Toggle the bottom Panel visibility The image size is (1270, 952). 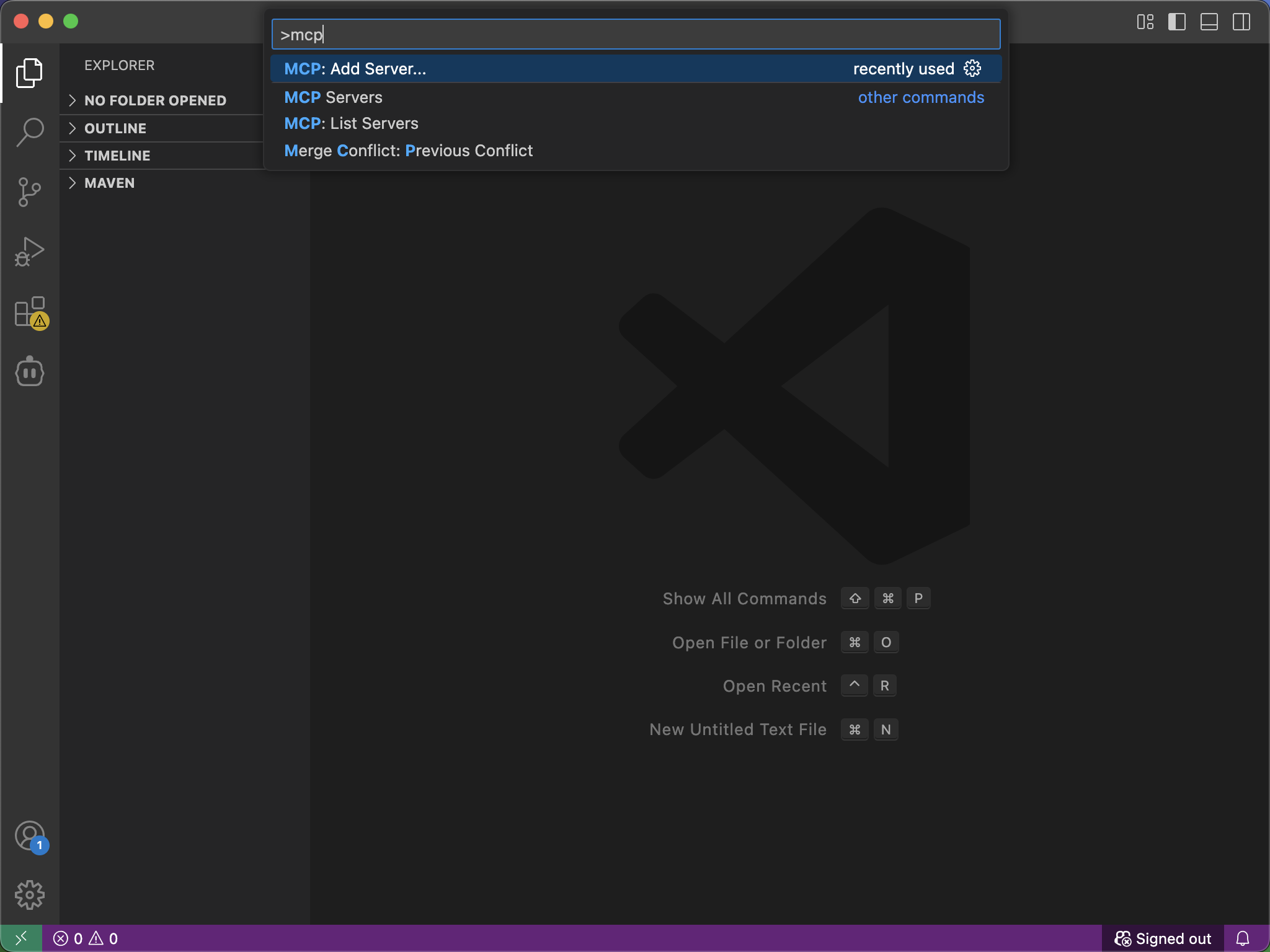click(1209, 22)
